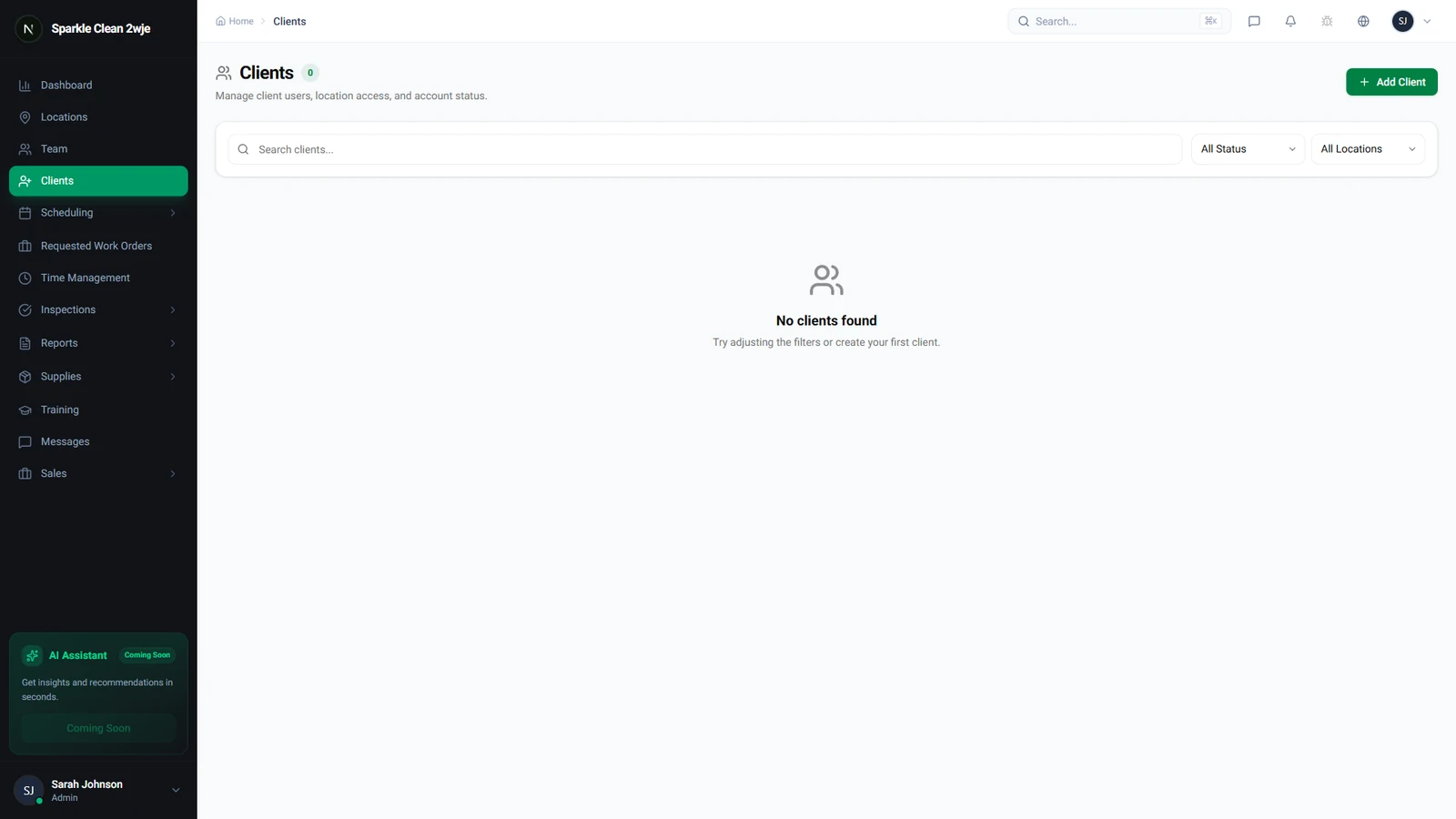Click the Team people icon in sidebar

click(25, 149)
